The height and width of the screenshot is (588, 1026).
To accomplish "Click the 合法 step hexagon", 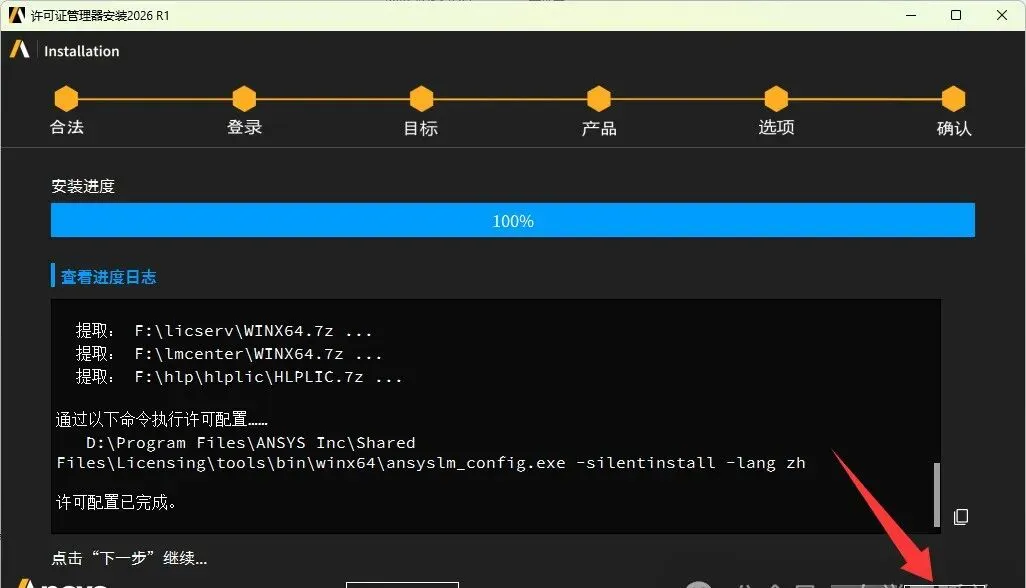I will coord(66,99).
